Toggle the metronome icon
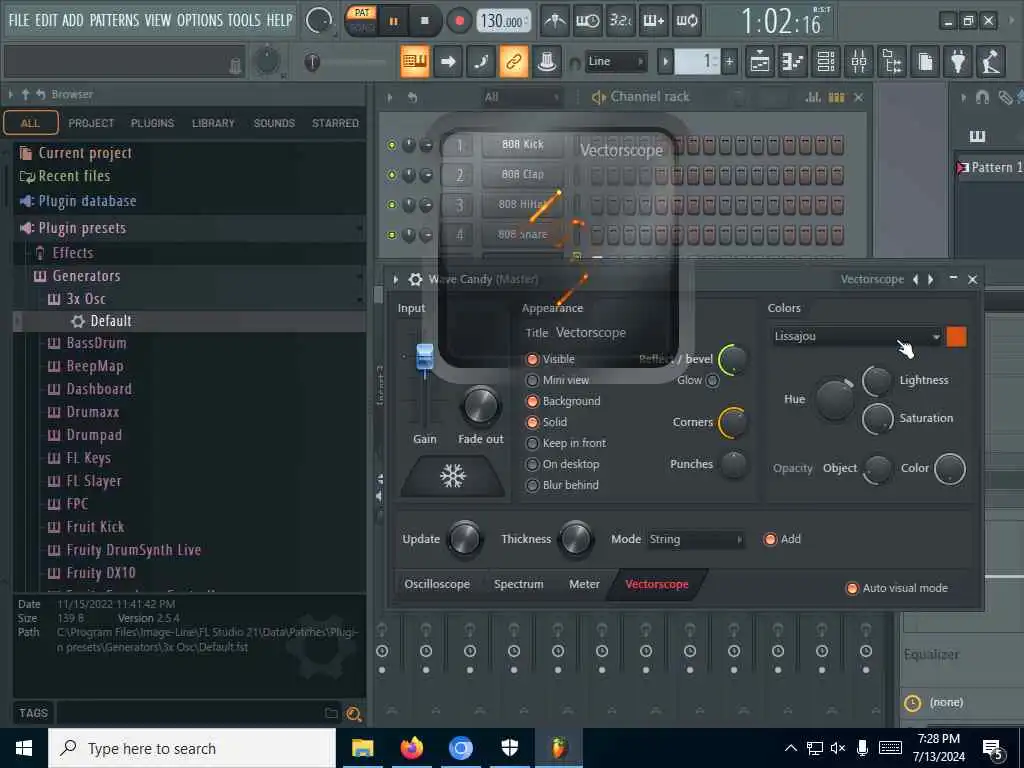 (554, 21)
